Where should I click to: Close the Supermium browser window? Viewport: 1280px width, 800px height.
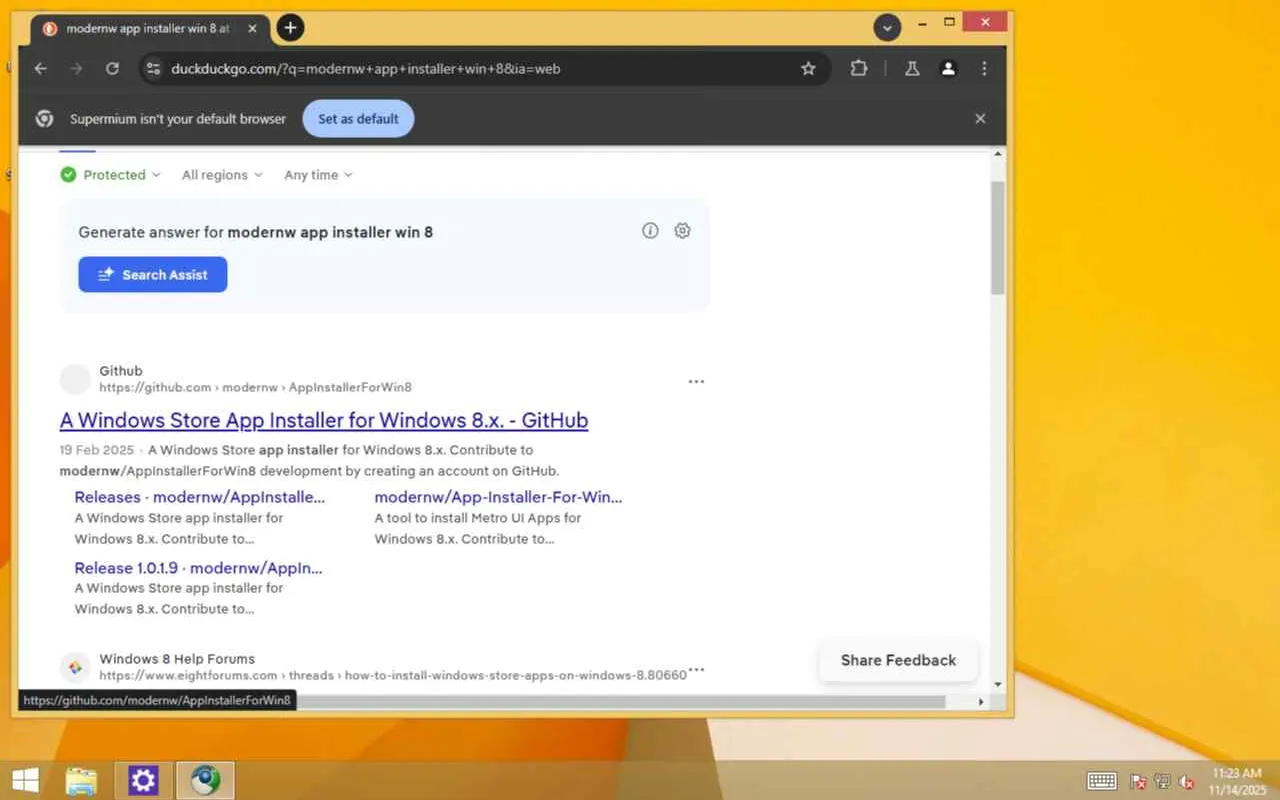987,22
